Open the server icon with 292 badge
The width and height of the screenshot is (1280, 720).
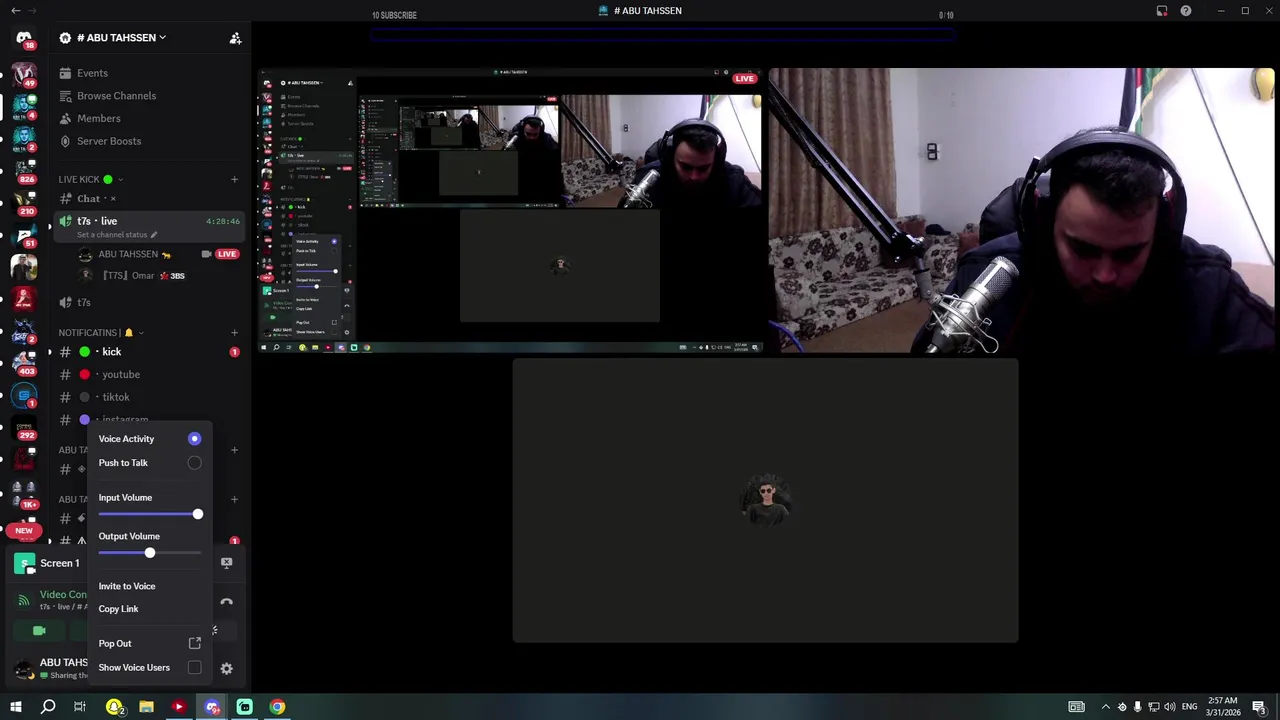coord(24,427)
